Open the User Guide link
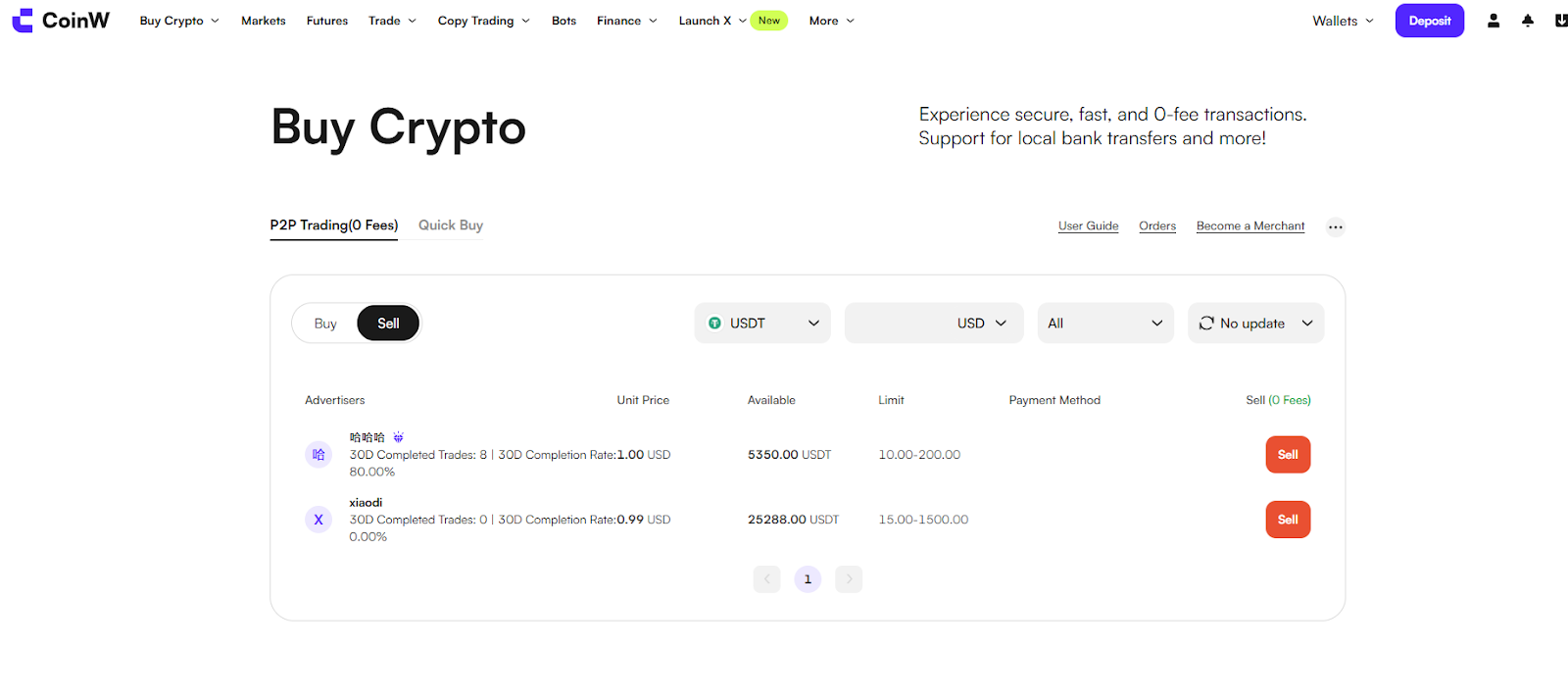This screenshot has height=698, width=1568. (1088, 226)
